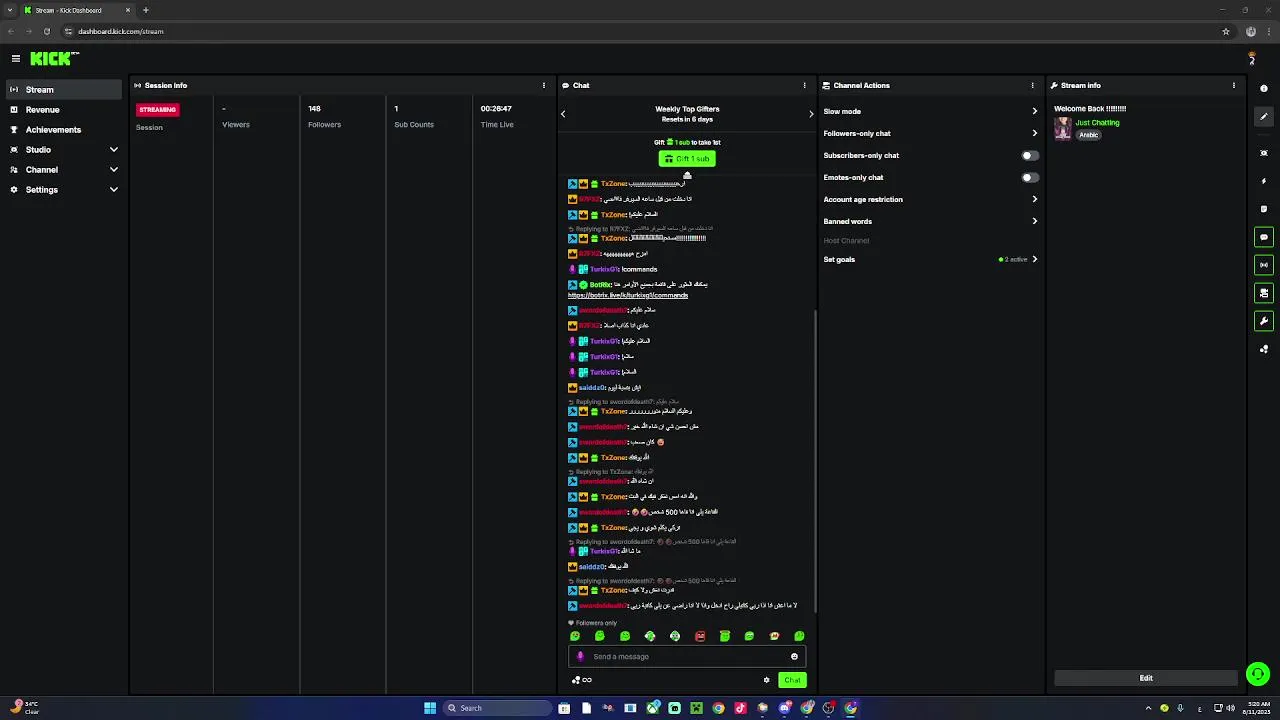Send message with Chat button
Image resolution: width=1280 pixels, height=720 pixels.
click(x=792, y=680)
